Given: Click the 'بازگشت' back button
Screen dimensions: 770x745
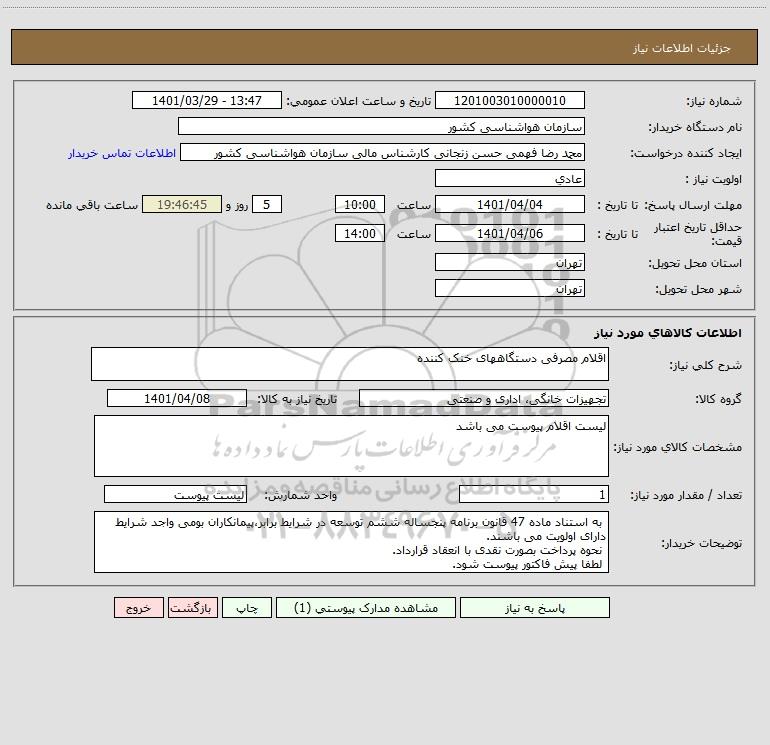Looking at the screenshot, I should tap(192, 607).
